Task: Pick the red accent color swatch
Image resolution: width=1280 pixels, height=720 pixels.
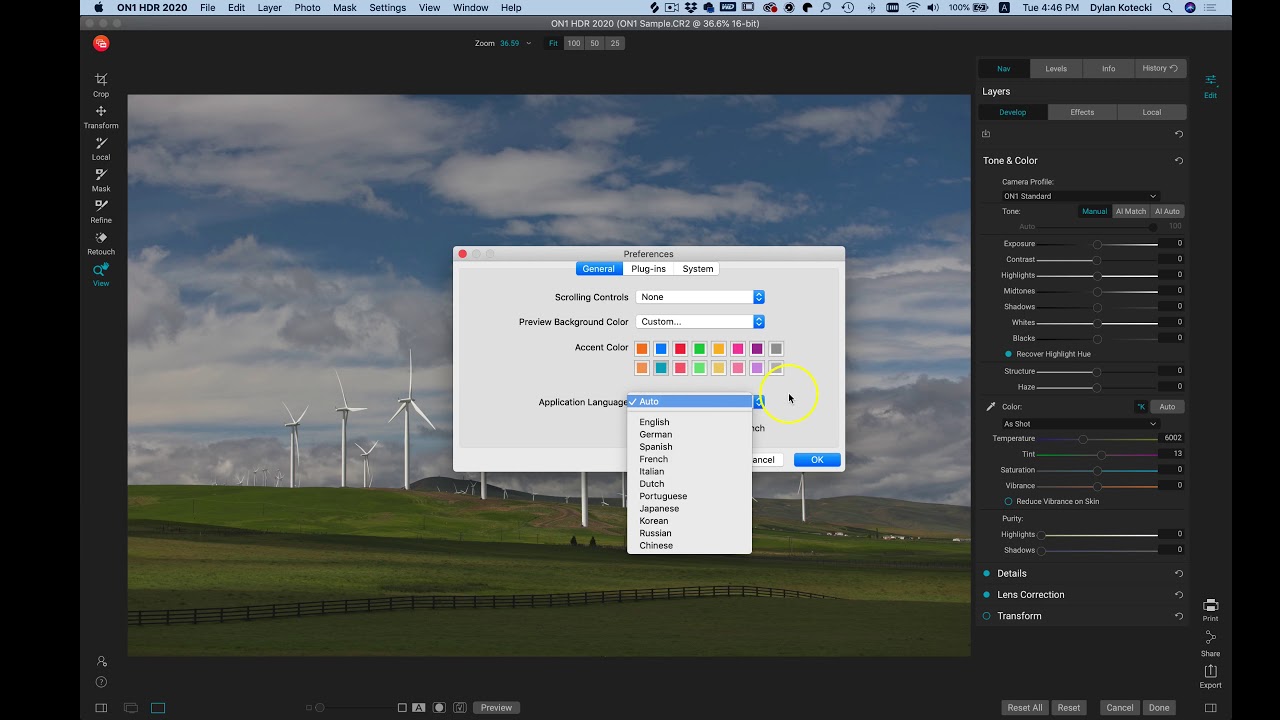Action: 680,349
